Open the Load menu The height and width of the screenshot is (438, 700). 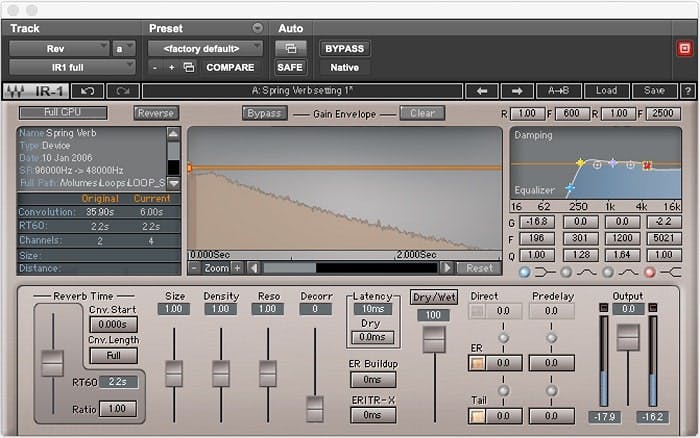tap(606, 91)
